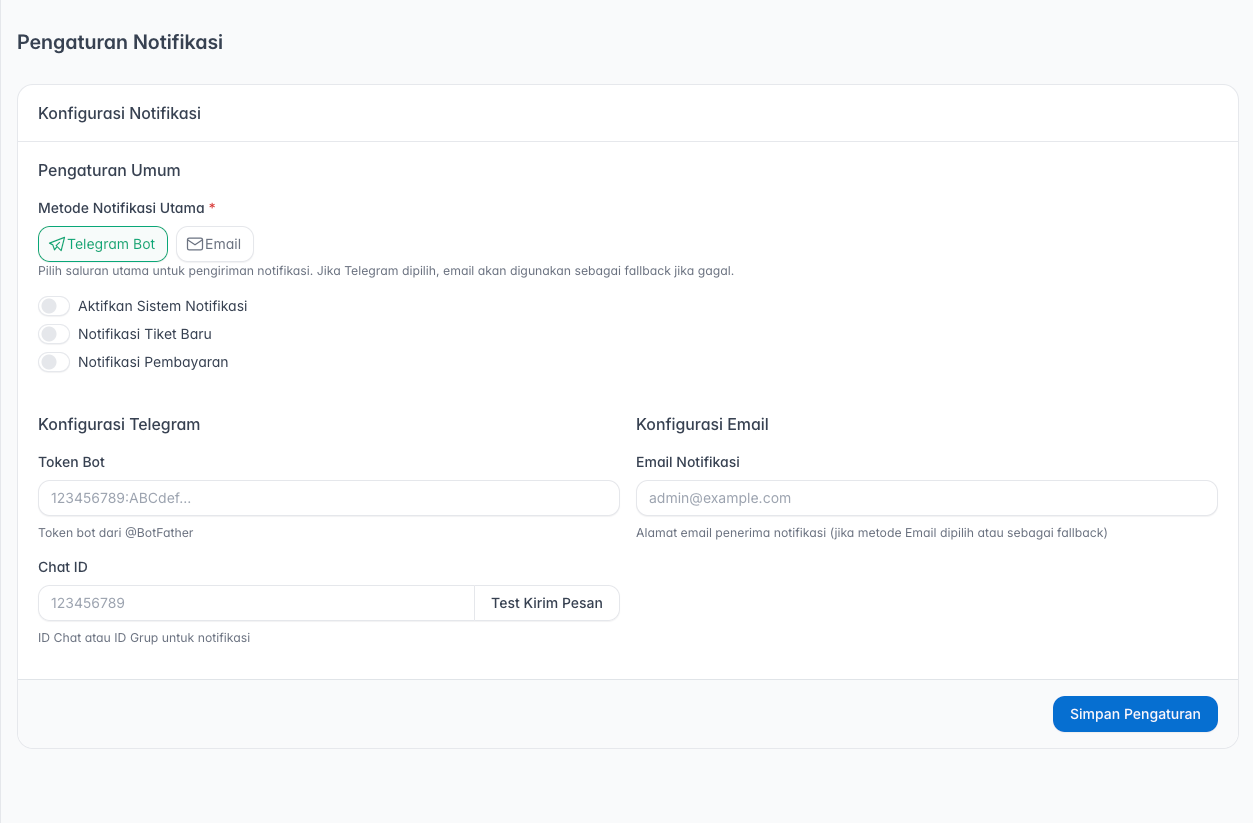Click the 'Email Notifikasi' field label
The width and height of the screenshot is (1253, 823).
[688, 462]
